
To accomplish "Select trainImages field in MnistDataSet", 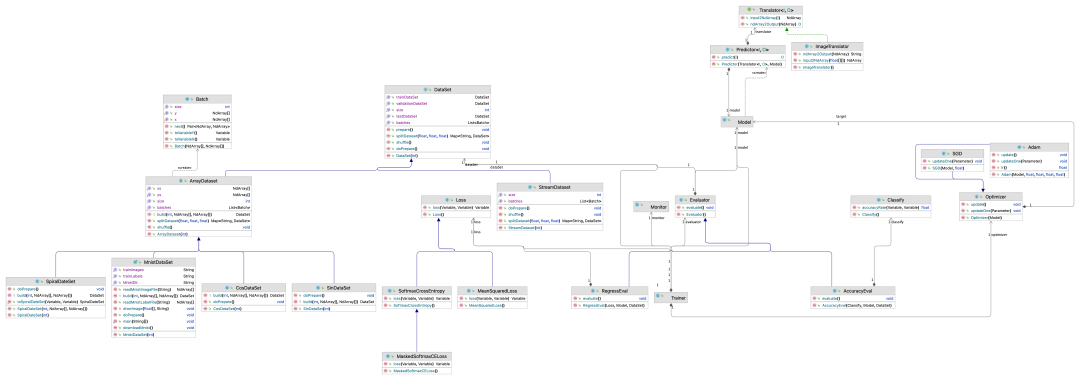I will [x=154, y=269].
